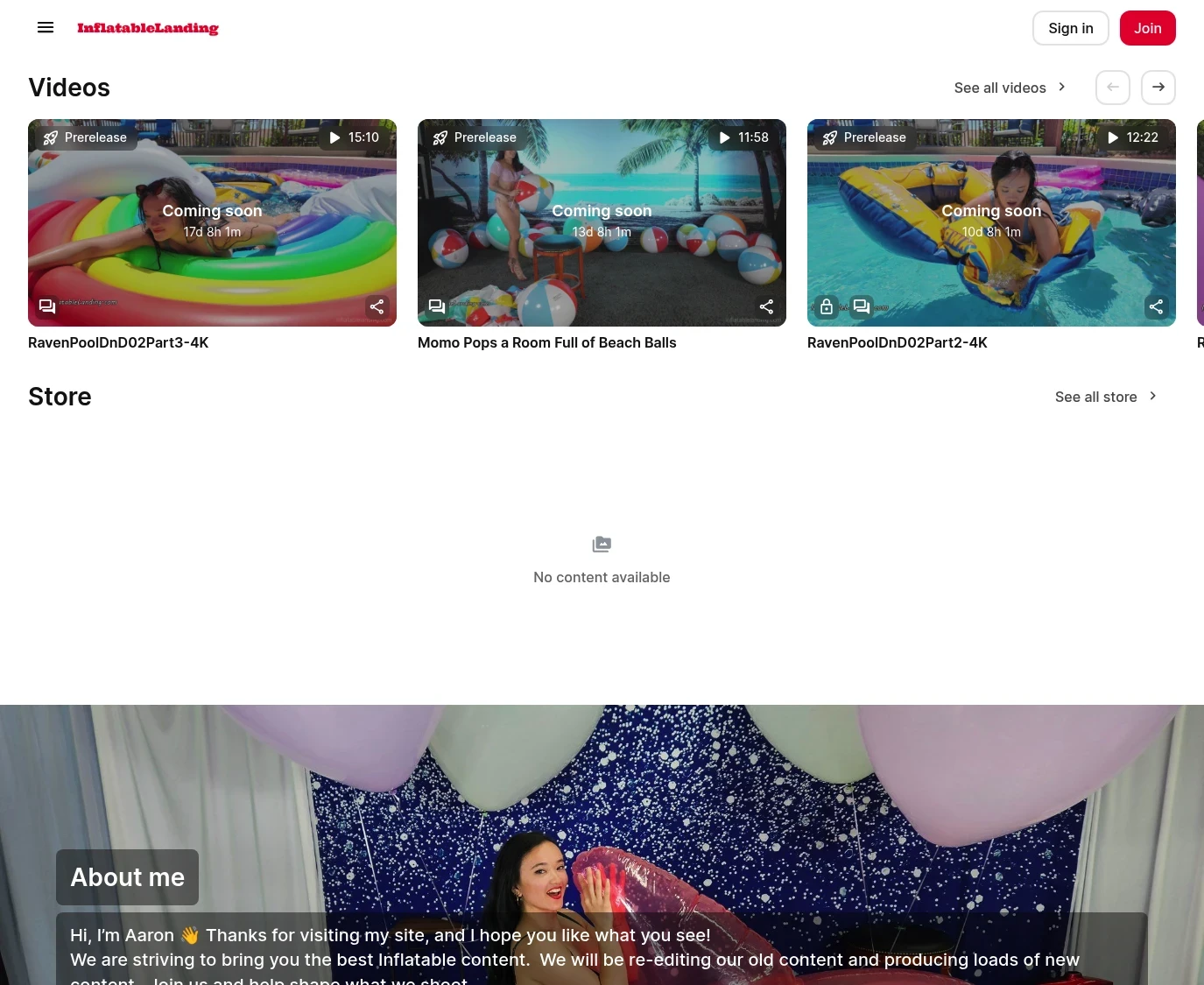
Task: Play the 12:22 video duration badge
Action: [x=1134, y=137]
